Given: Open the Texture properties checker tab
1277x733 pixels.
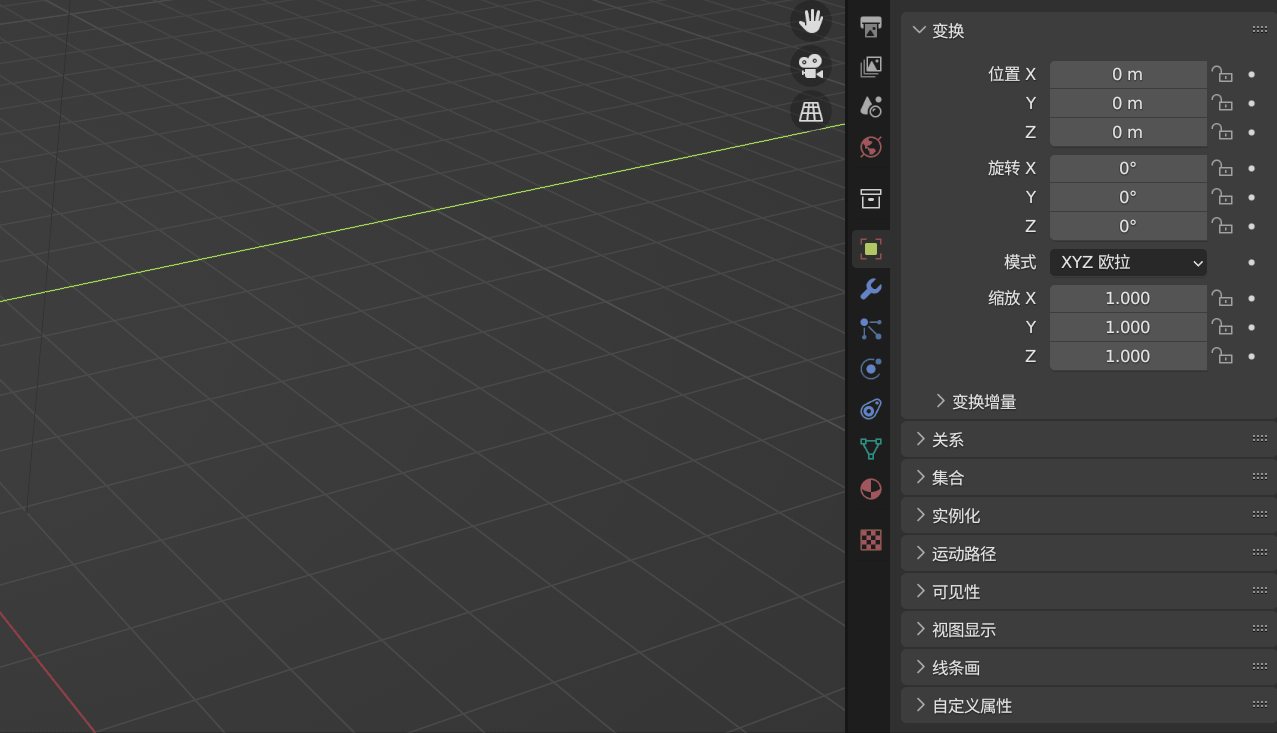Looking at the screenshot, I should pos(871,540).
